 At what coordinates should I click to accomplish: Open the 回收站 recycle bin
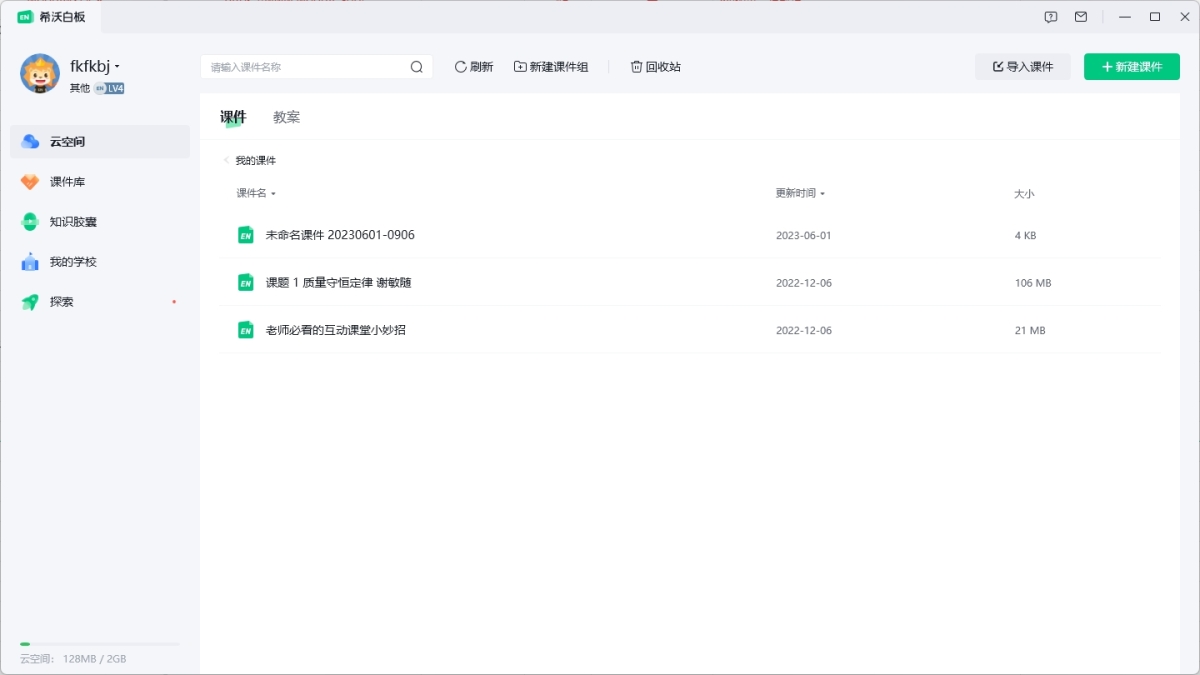click(x=655, y=67)
